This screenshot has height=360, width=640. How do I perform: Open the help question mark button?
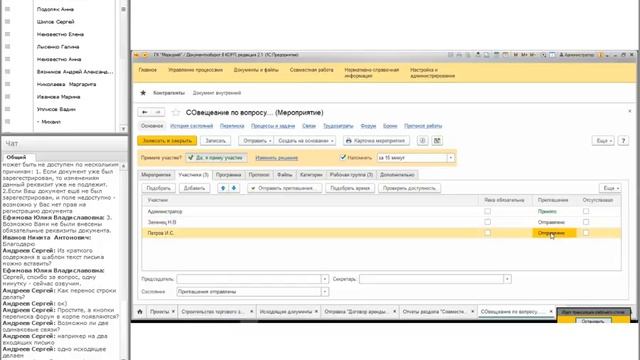click(x=623, y=141)
